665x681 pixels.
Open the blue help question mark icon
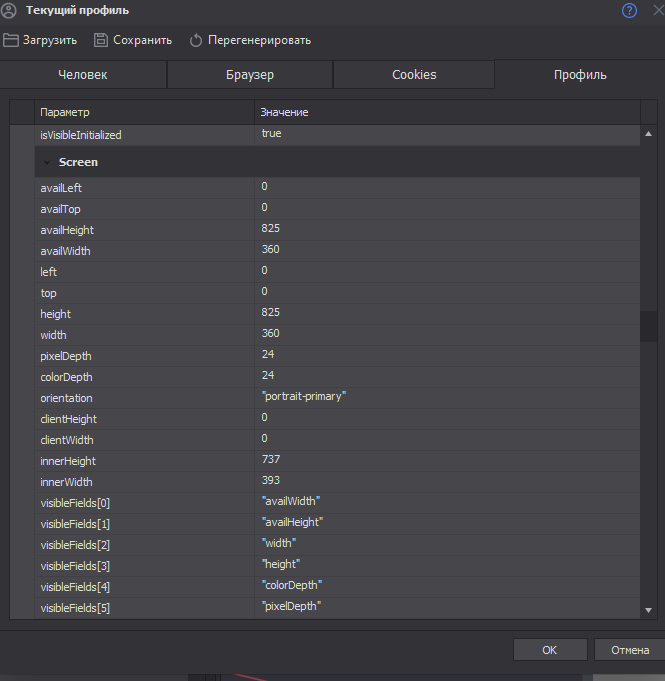click(629, 10)
